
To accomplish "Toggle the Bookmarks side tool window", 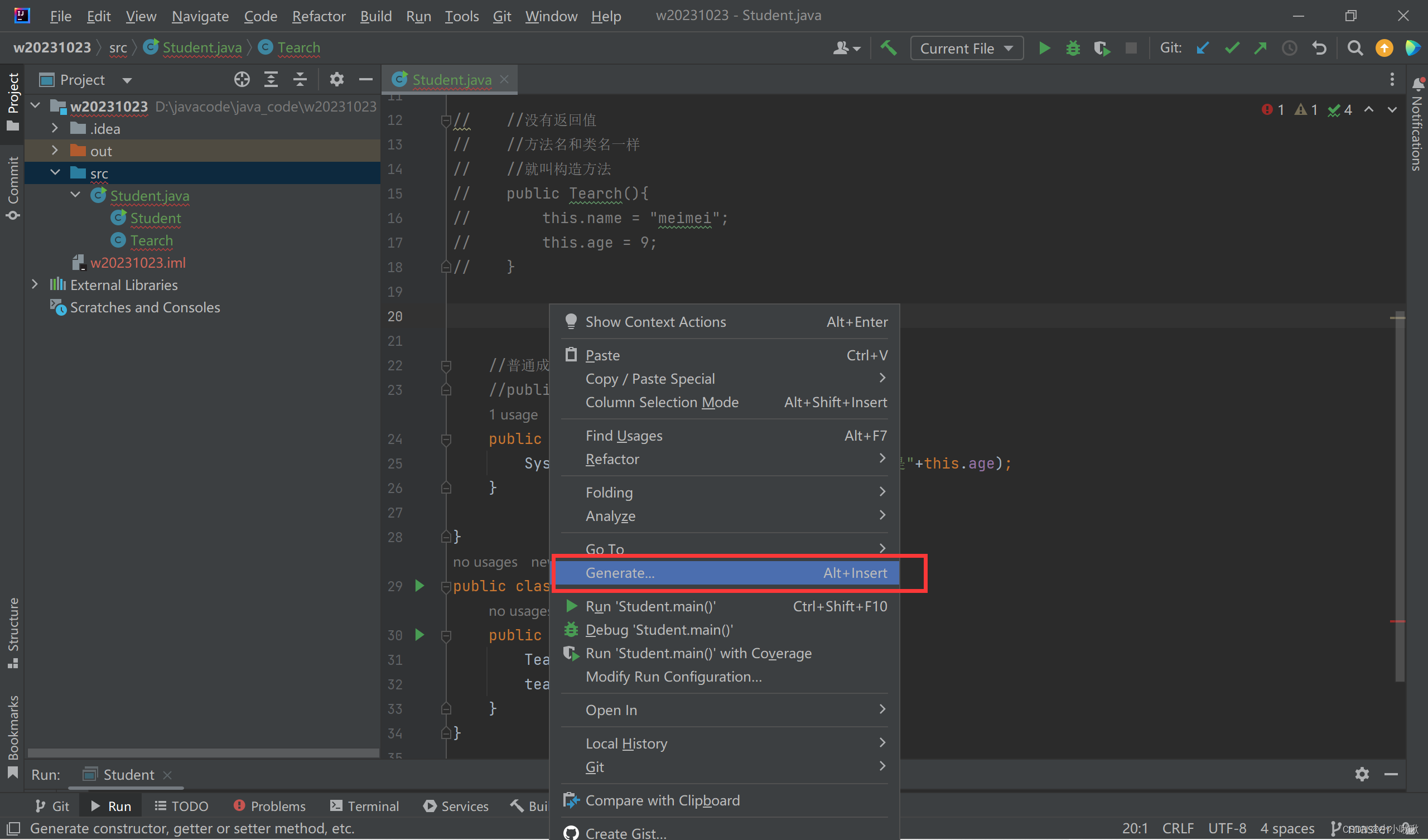I will coord(12,736).
